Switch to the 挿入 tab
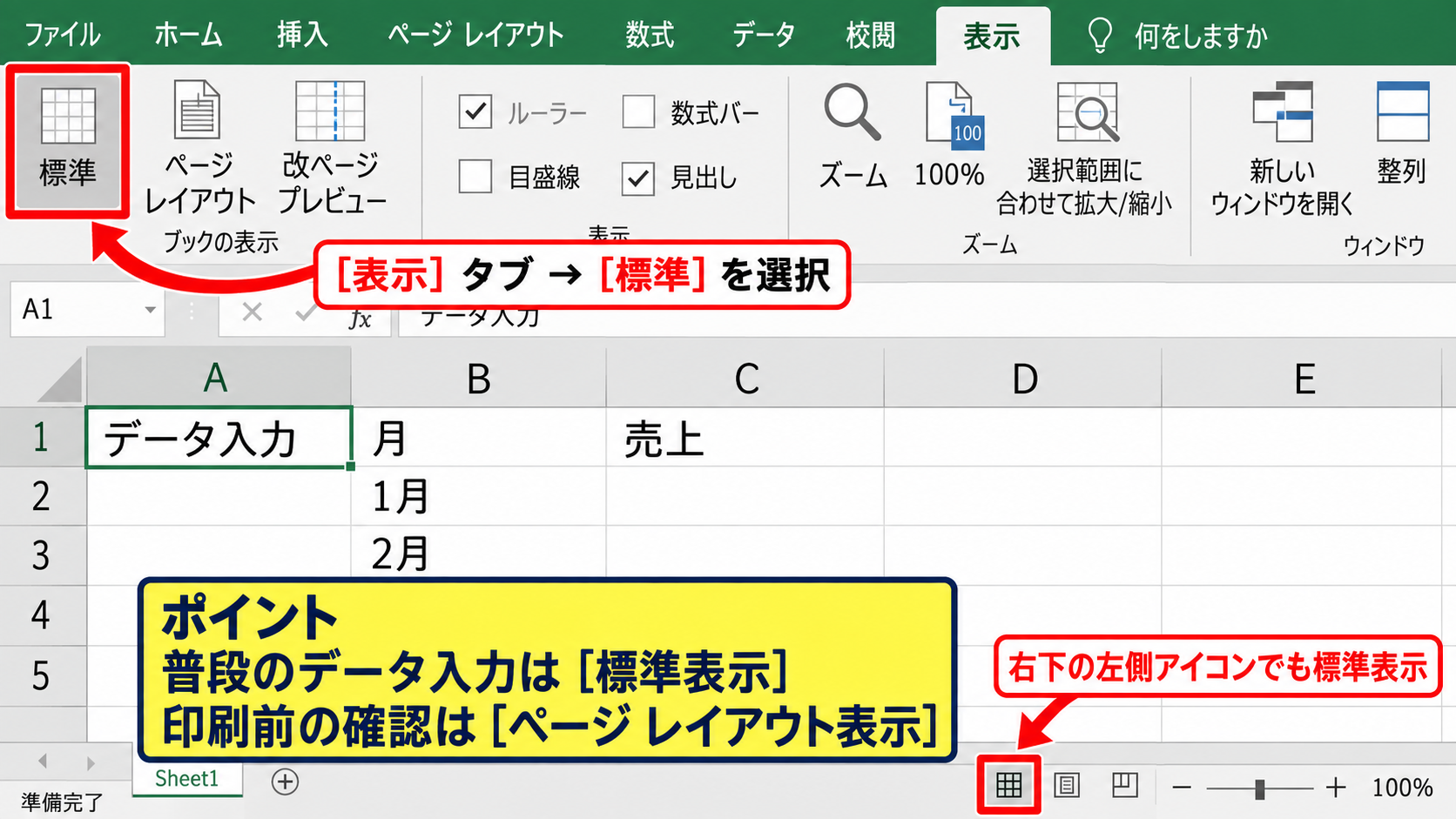This screenshot has height=819, width=1456. pos(302,35)
